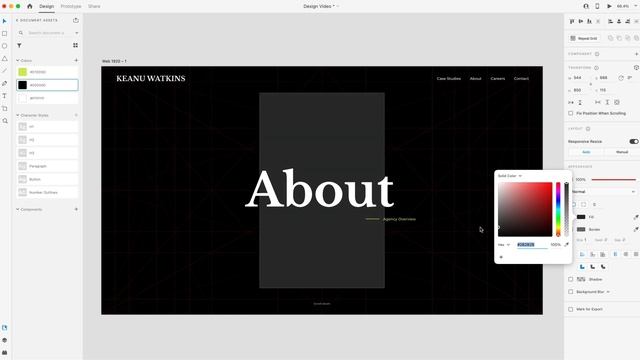Click the color picker eyedropper

[x=566, y=244]
